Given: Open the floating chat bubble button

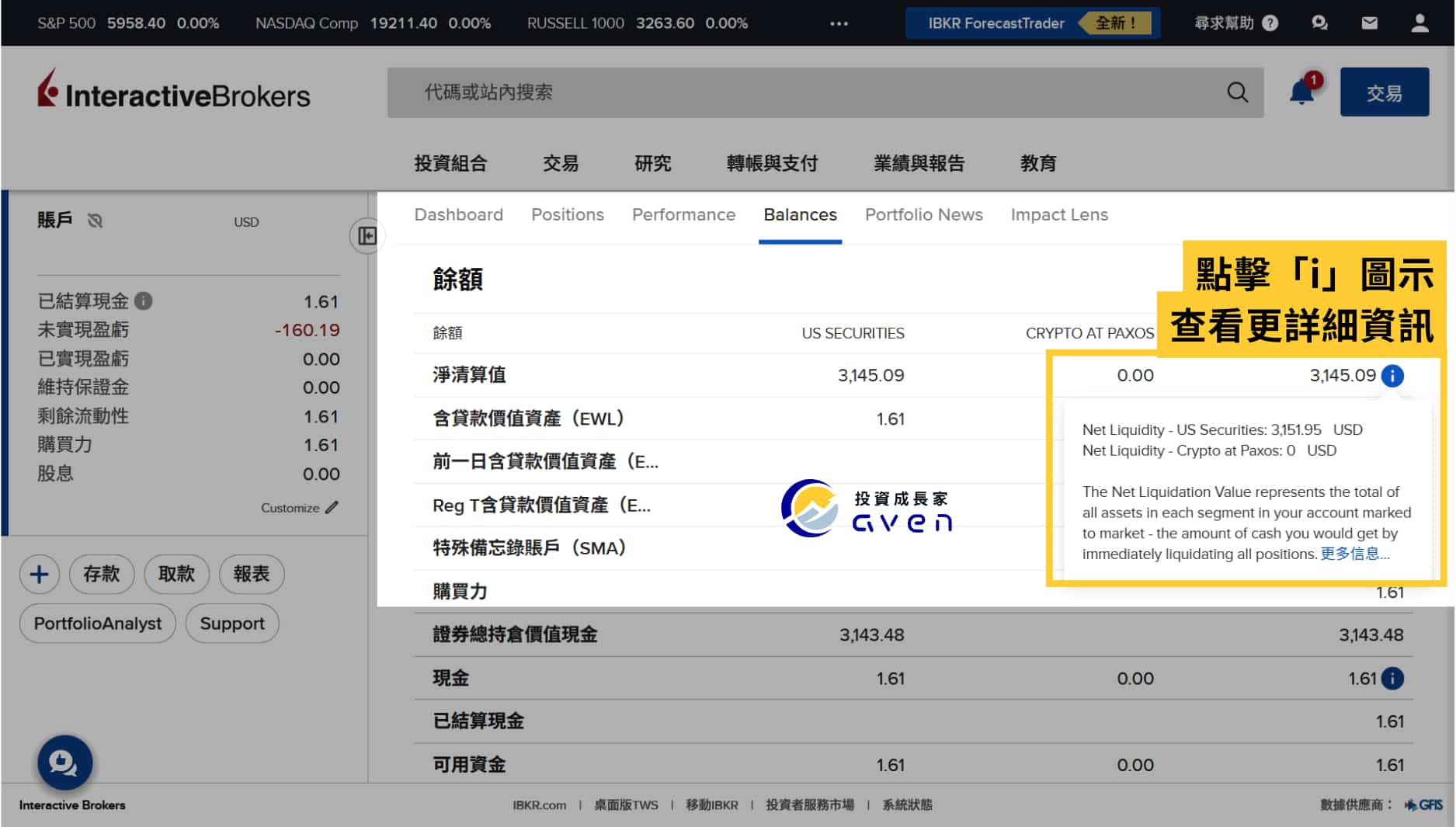Looking at the screenshot, I should point(64,763).
